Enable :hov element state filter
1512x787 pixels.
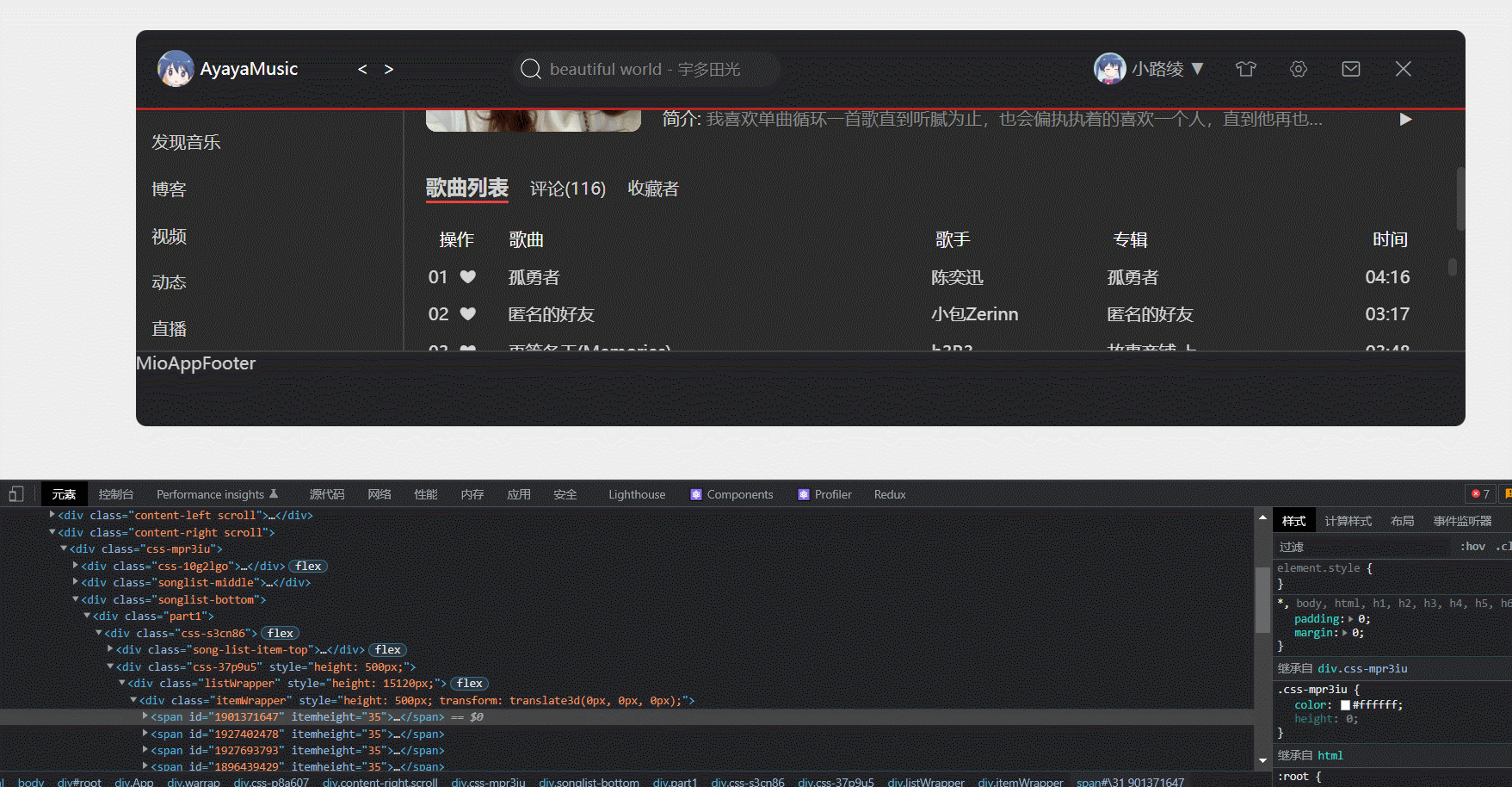click(1473, 546)
